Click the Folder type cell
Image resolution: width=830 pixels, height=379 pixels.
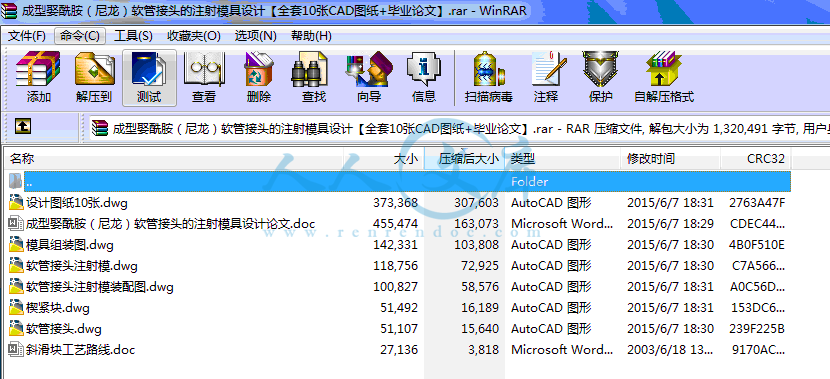(529, 182)
